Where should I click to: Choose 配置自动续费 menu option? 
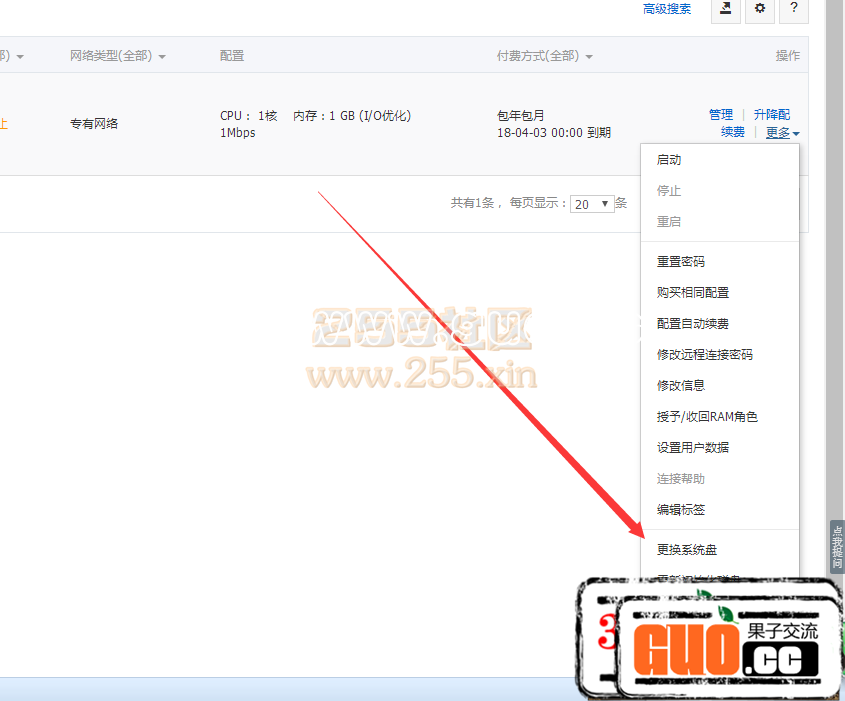[693, 324]
